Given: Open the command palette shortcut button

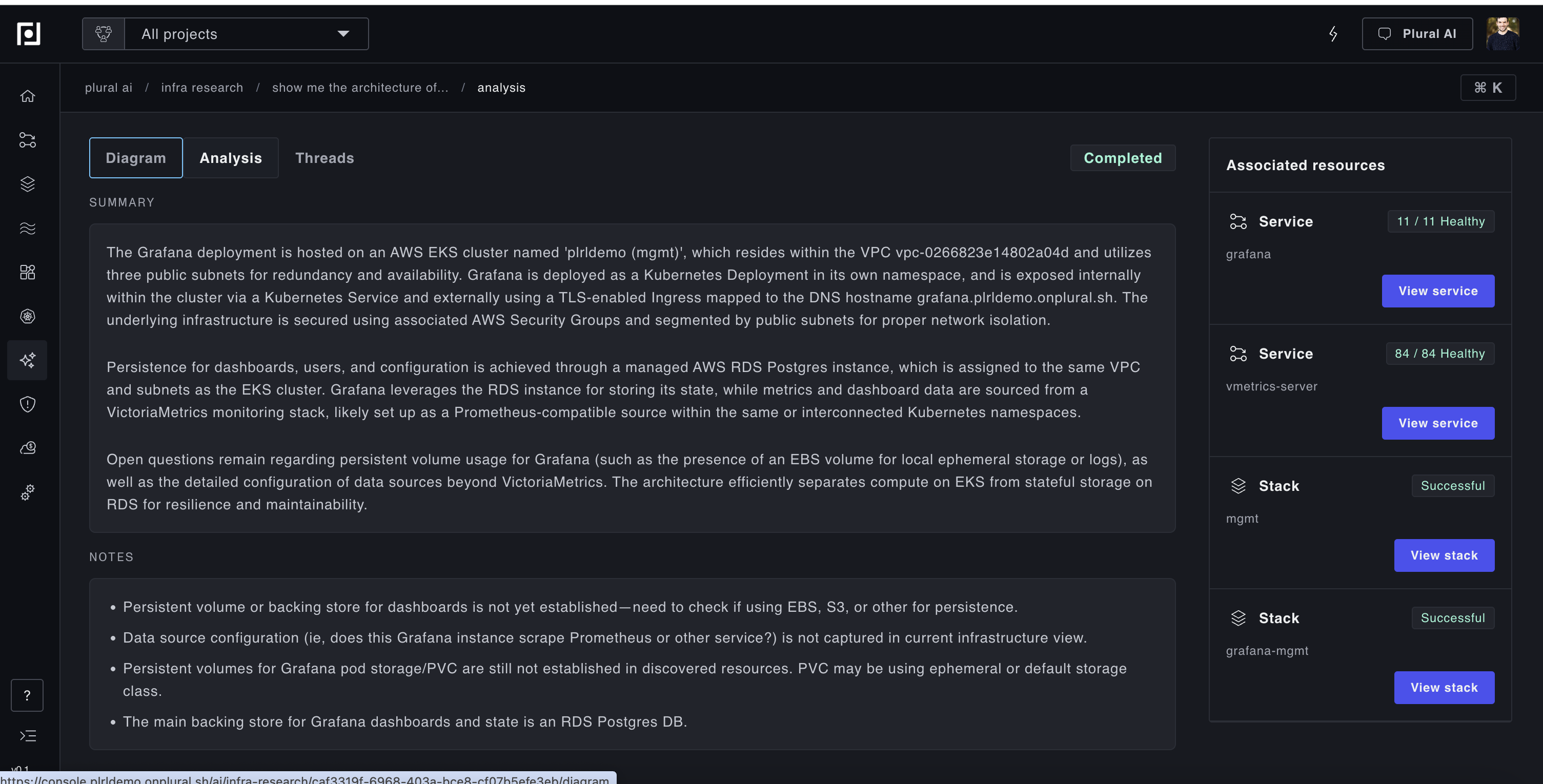Looking at the screenshot, I should pos(1488,88).
